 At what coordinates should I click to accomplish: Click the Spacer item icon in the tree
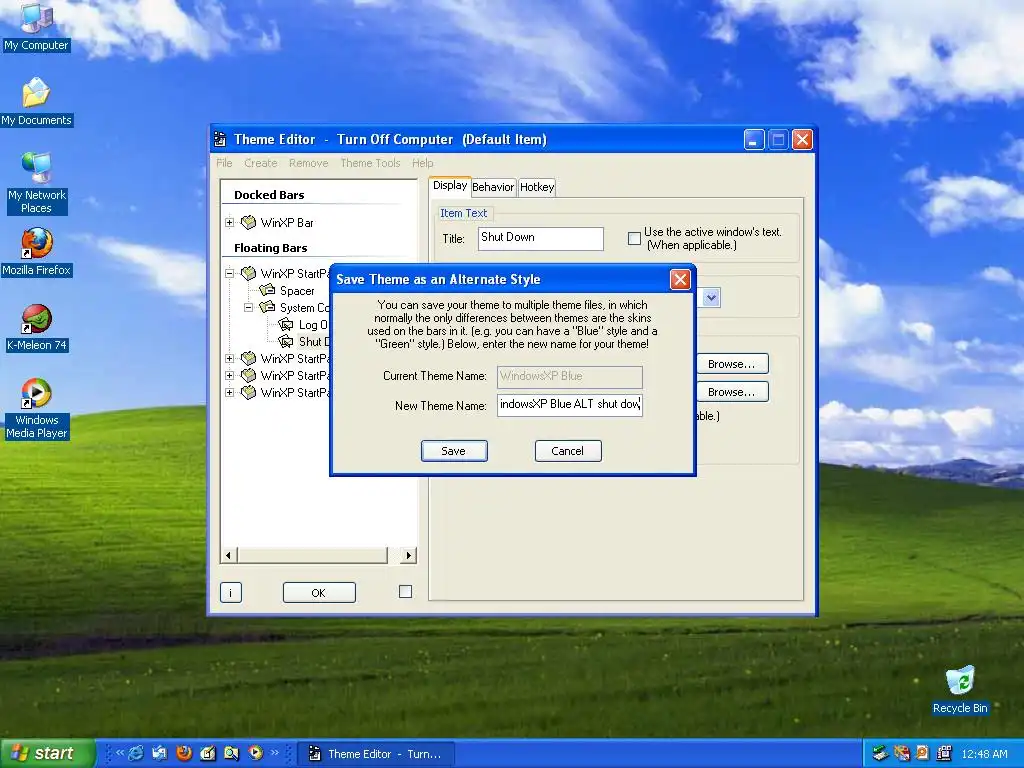[268, 291]
